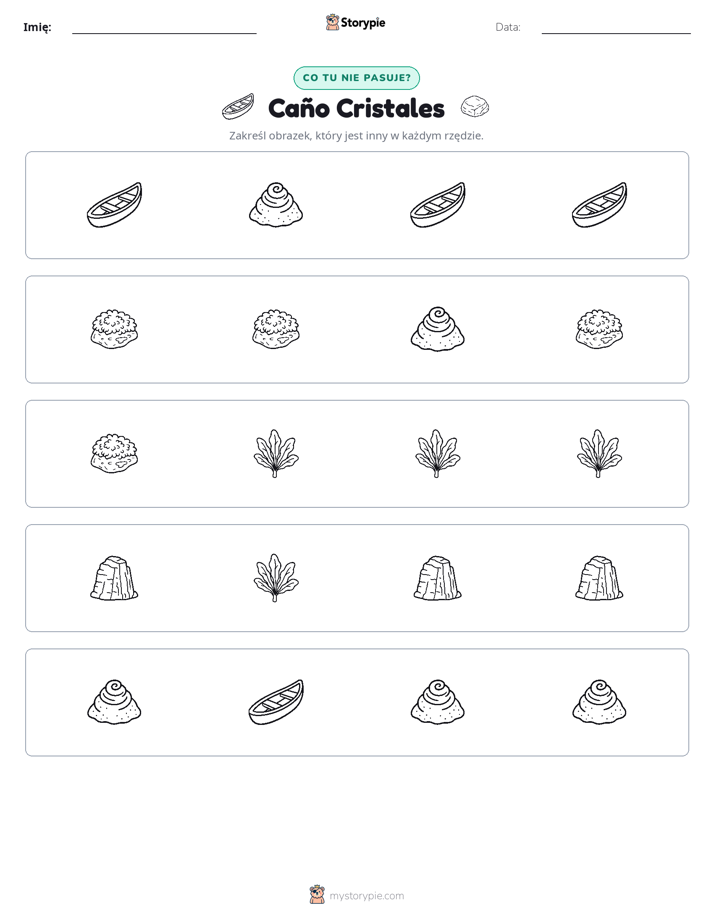Click the first bush in the second row
Screen dimensions: 714x924
click(x=114, y=329)
